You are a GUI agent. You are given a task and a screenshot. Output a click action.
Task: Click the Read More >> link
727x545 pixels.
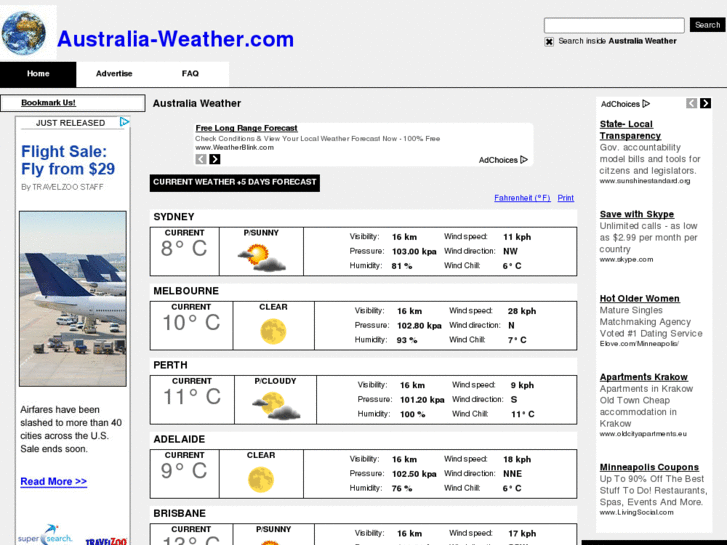click(53, 481)
